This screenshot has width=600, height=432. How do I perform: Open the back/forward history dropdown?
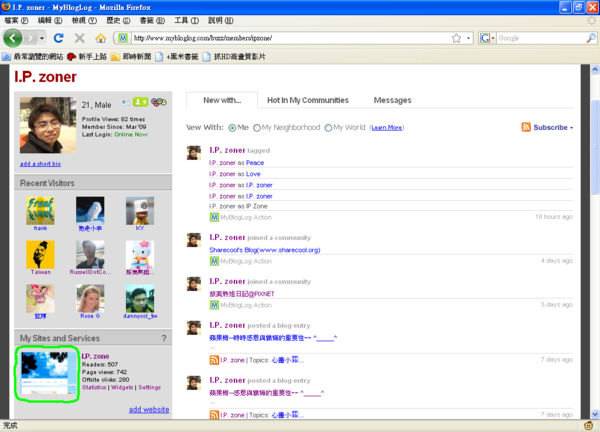42,38
